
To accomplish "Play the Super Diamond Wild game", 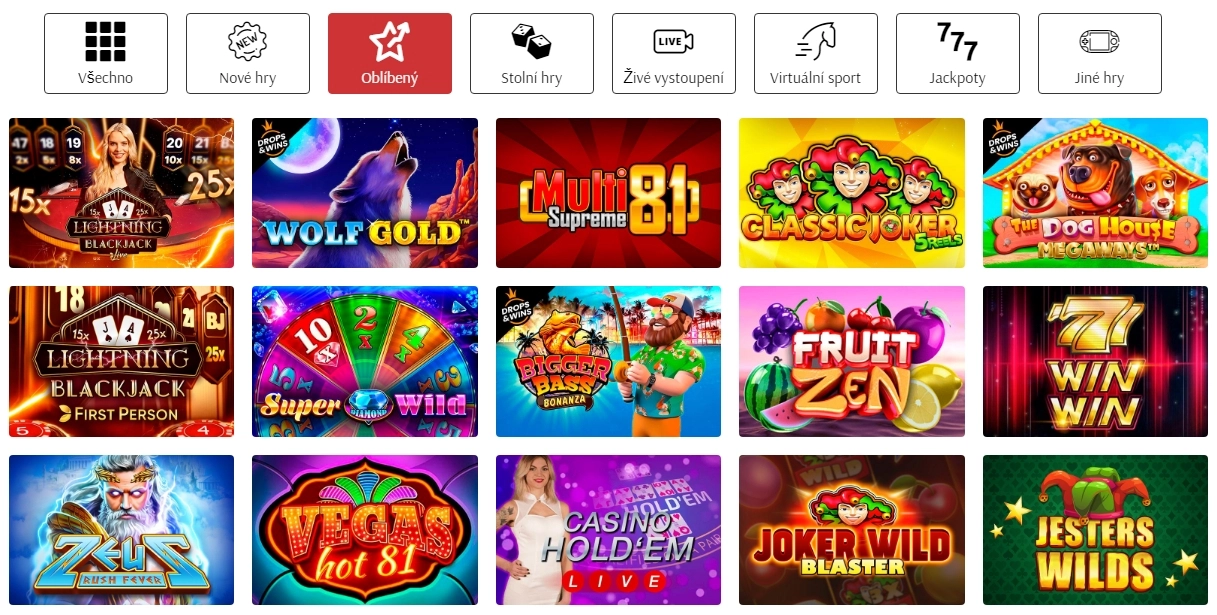I will [365, 361].
